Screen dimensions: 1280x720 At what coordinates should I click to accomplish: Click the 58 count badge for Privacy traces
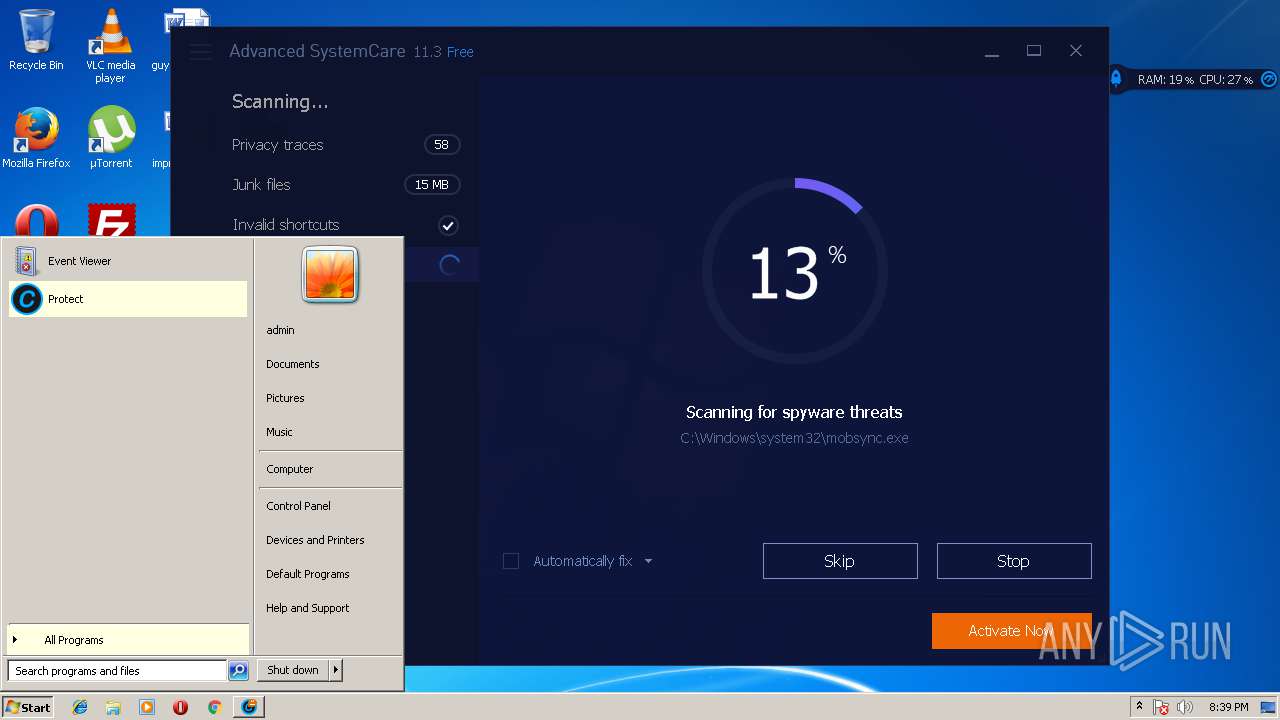coord(441,145)
